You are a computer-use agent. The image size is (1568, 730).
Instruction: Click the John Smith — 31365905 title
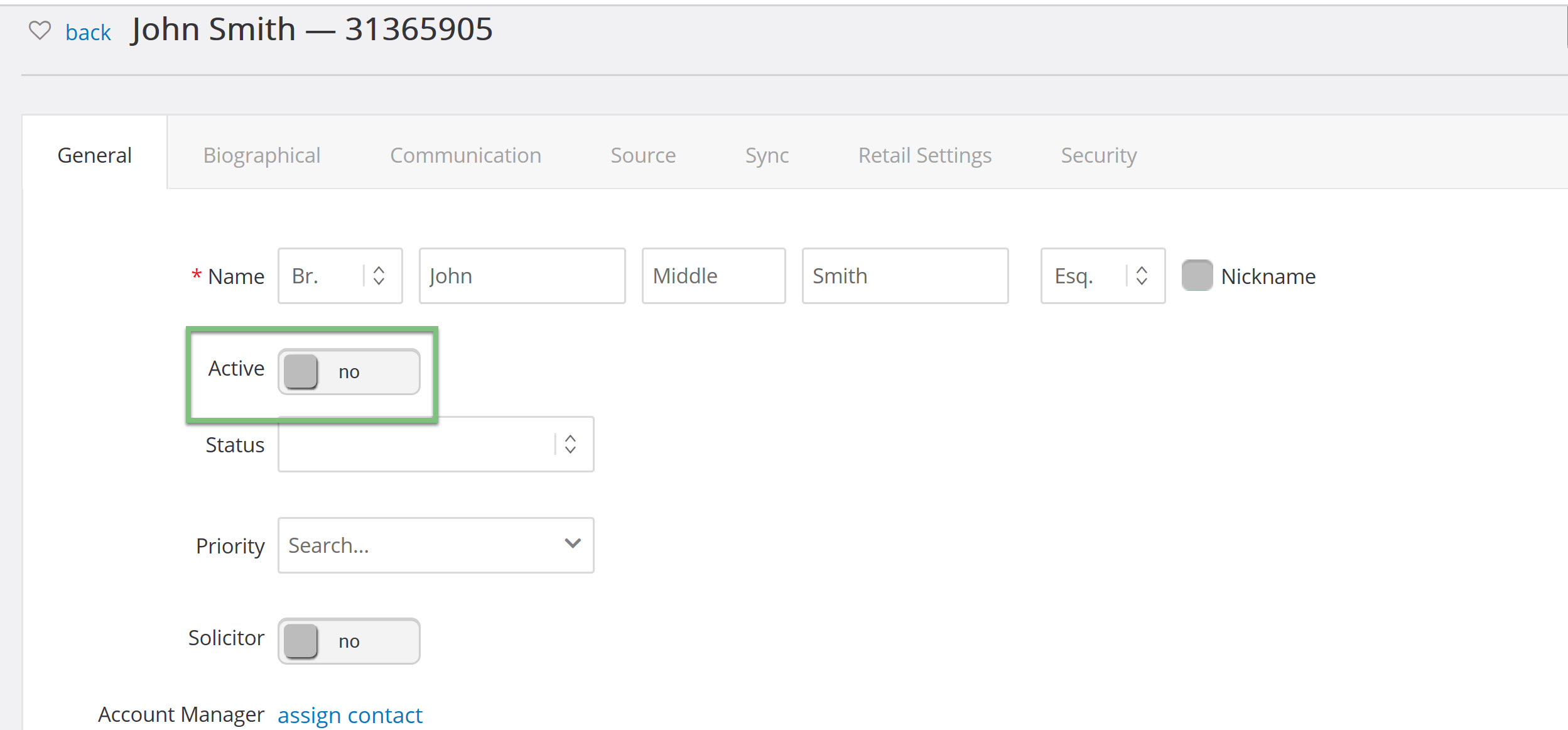click(x=312, y=29)
